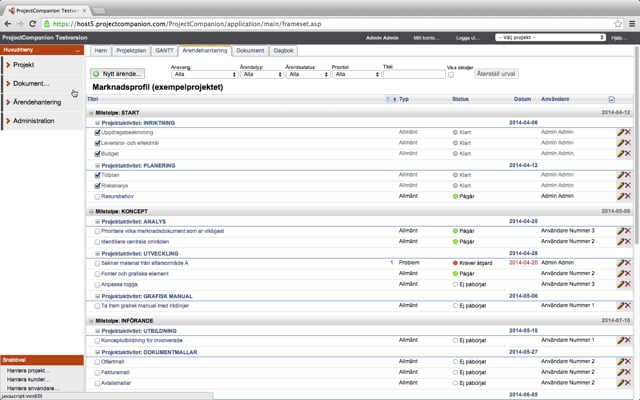
Task: Toggle the Riskanalys checkbox
Action: (x=97, y=186)
